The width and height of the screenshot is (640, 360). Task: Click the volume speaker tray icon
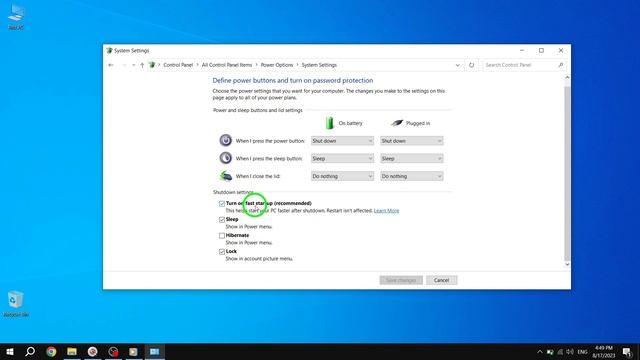(x=570, y=352)
